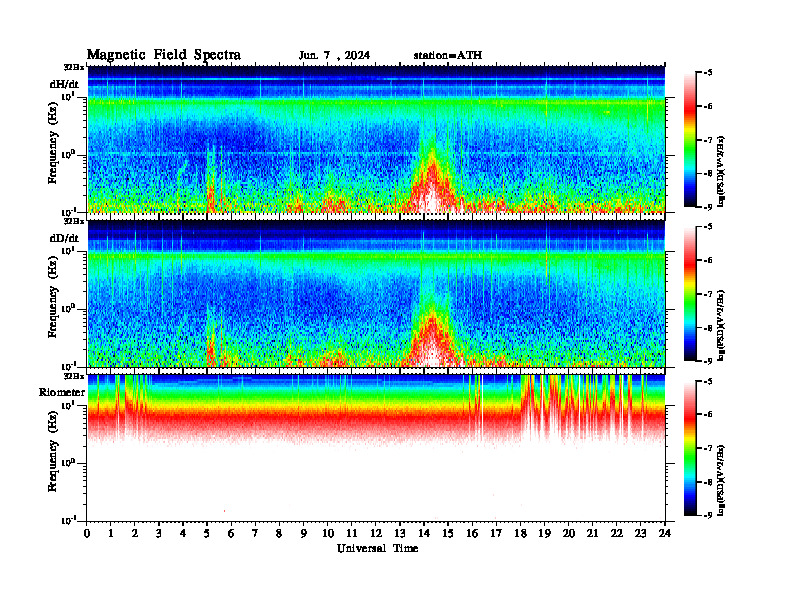792x612 pixels.
Task: Click the color scale bar beside dH/dt panel
Action: pos(690,140)
